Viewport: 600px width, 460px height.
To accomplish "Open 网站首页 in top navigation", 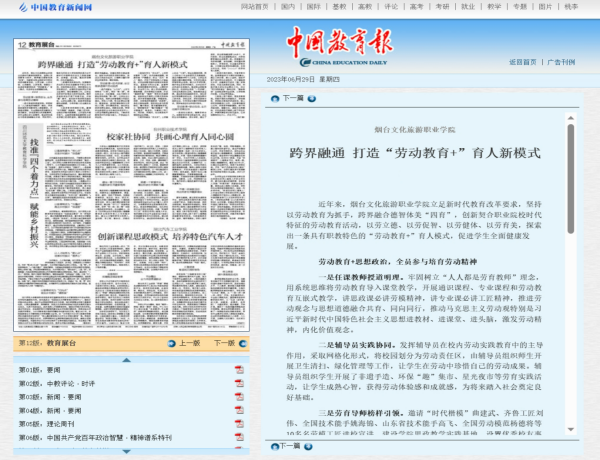I will coord(254,7).
